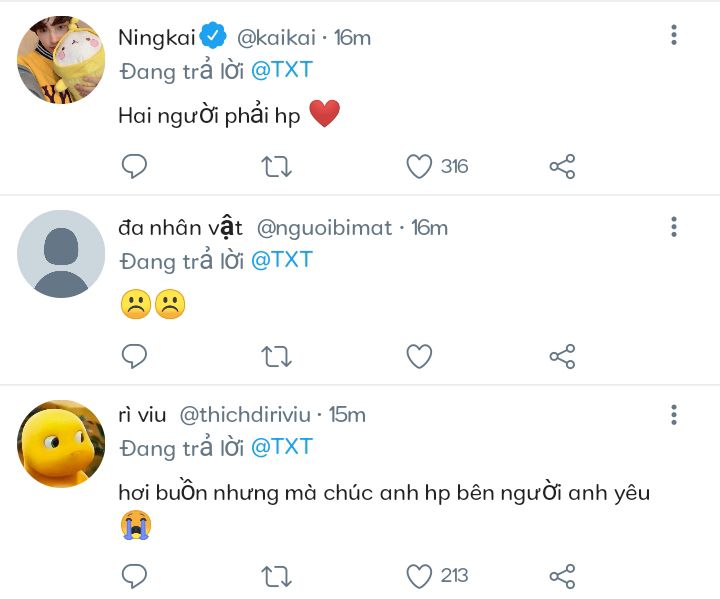Reply to rì viu's tweet
The height and width of the screenshot is (599, 720).
pyautogui.click(x=134, y=575)
